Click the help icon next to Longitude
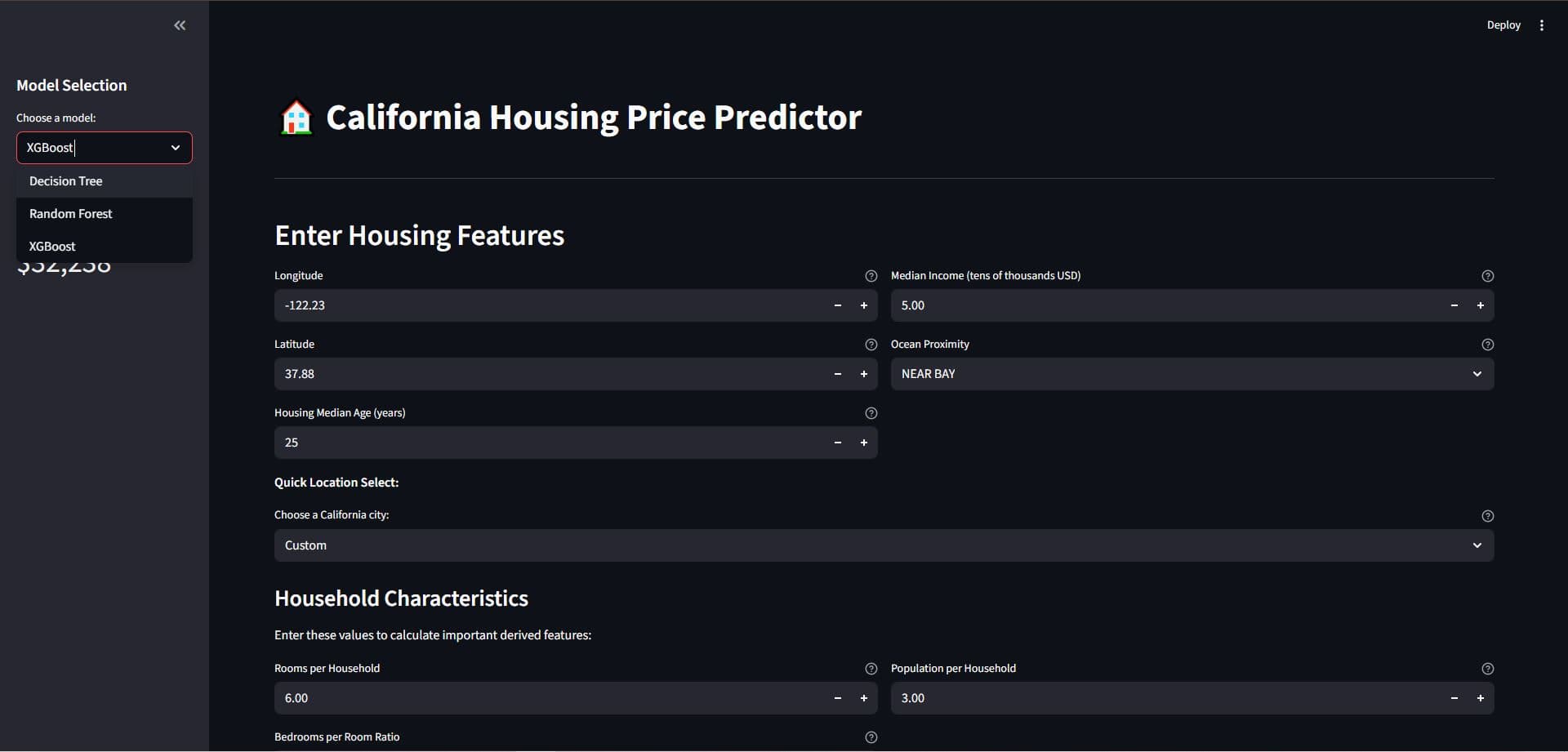1568x752 pixels. 871,276
